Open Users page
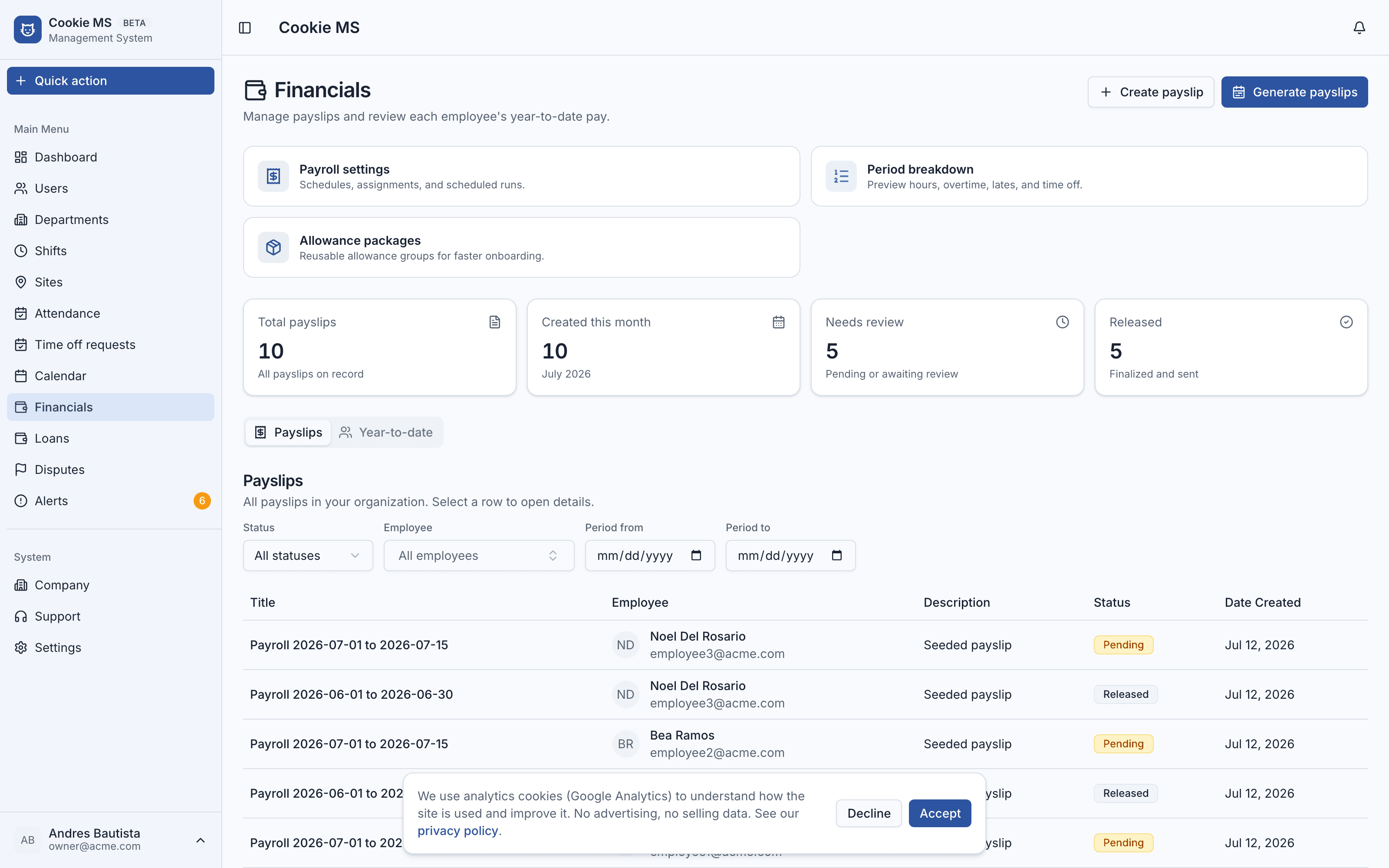This screenshot has width=1389, height=868. click(111, 188)
